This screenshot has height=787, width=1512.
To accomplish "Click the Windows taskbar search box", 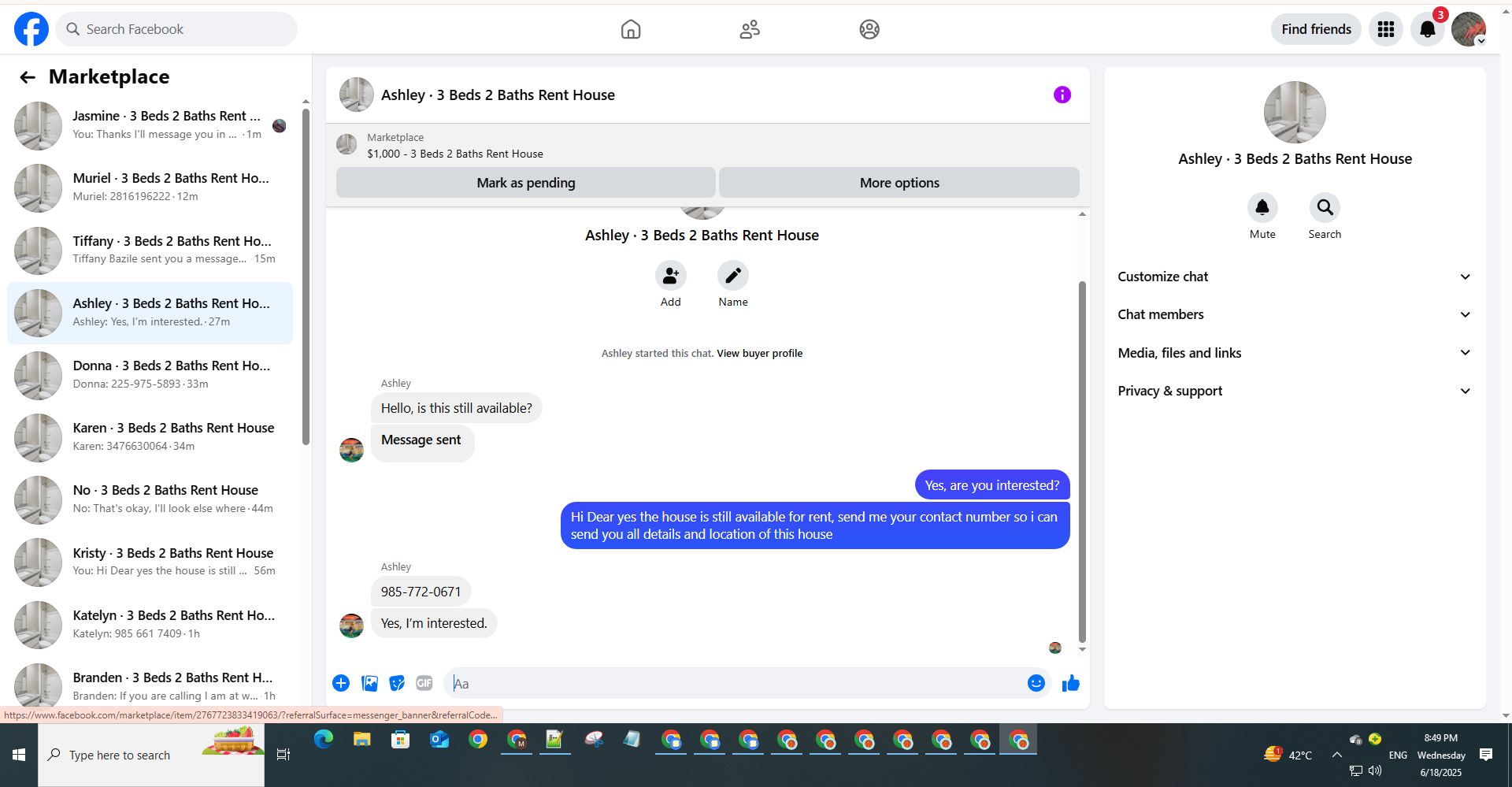I will [151, 755].
